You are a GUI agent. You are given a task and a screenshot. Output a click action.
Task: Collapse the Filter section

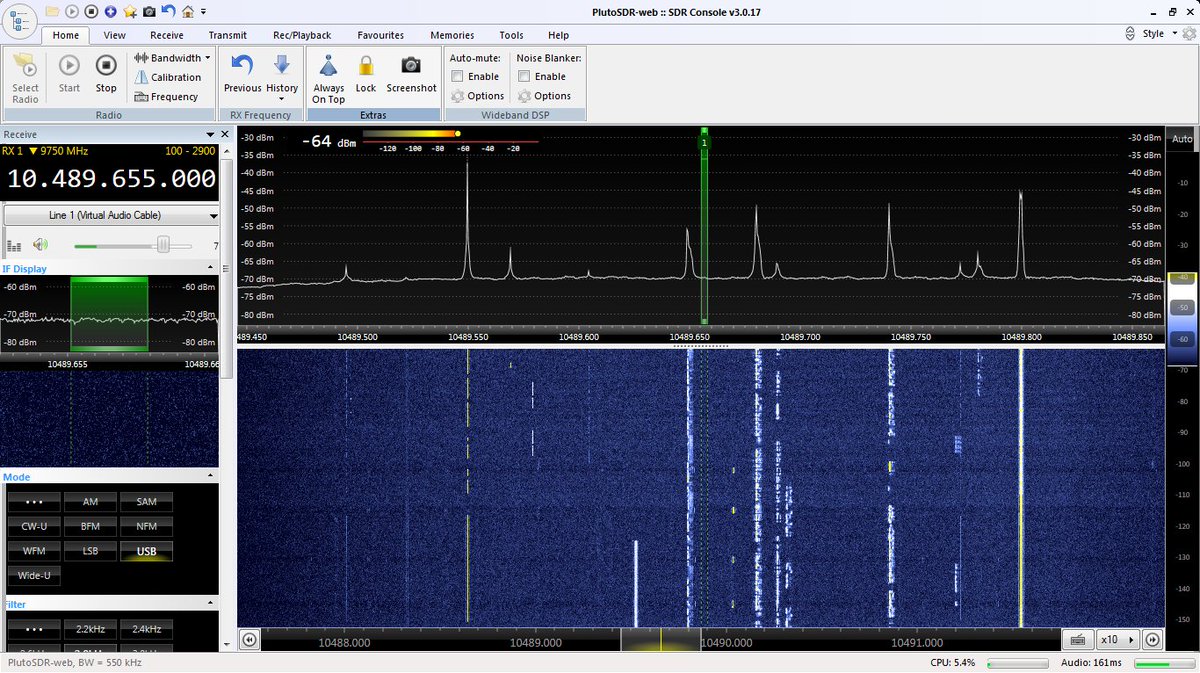[x=210, y=605]
